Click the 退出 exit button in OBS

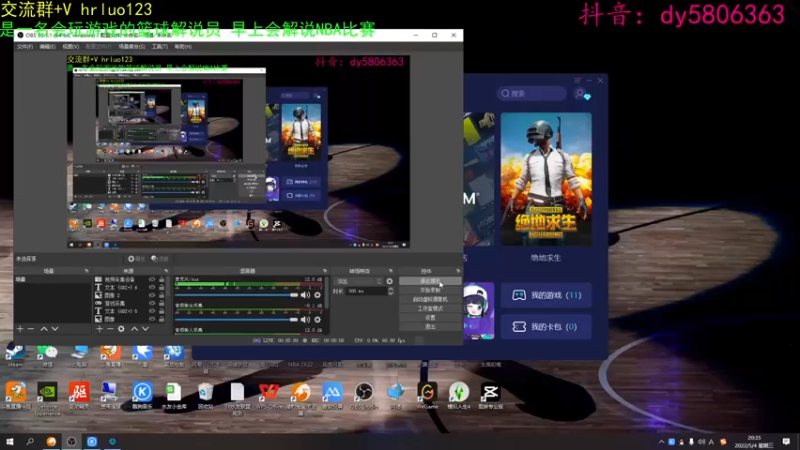[430, 327]
